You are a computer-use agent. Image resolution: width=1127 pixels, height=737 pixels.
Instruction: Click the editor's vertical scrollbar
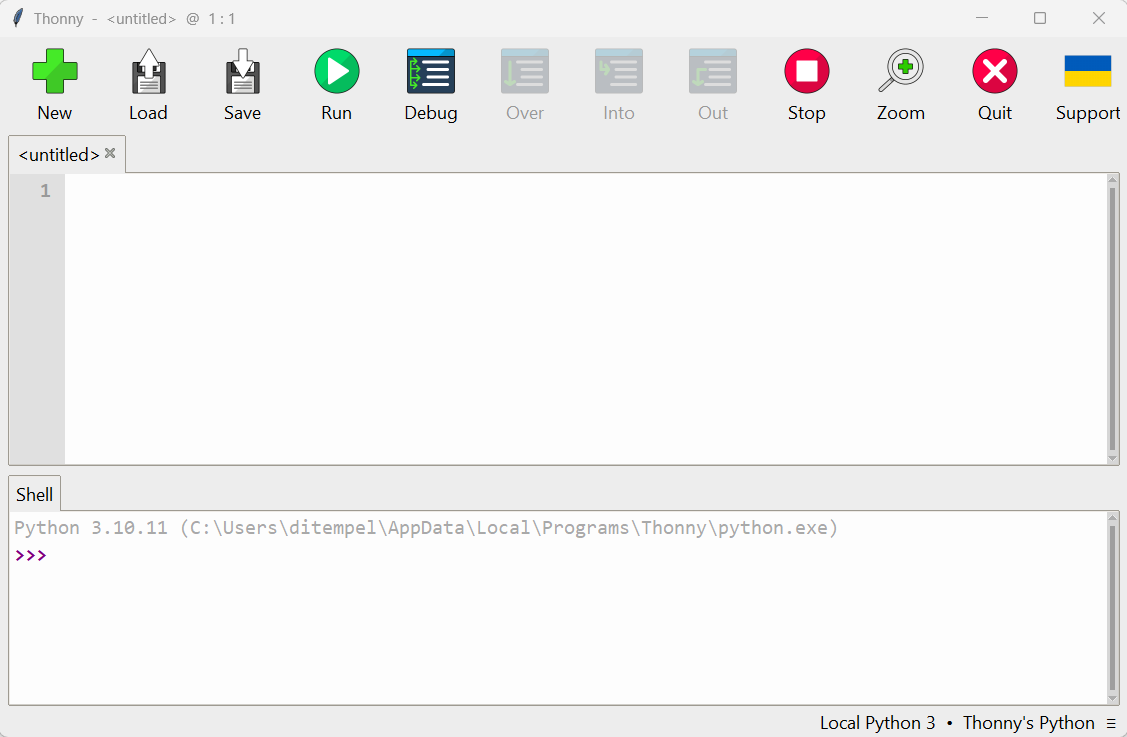click(1113, 318)
